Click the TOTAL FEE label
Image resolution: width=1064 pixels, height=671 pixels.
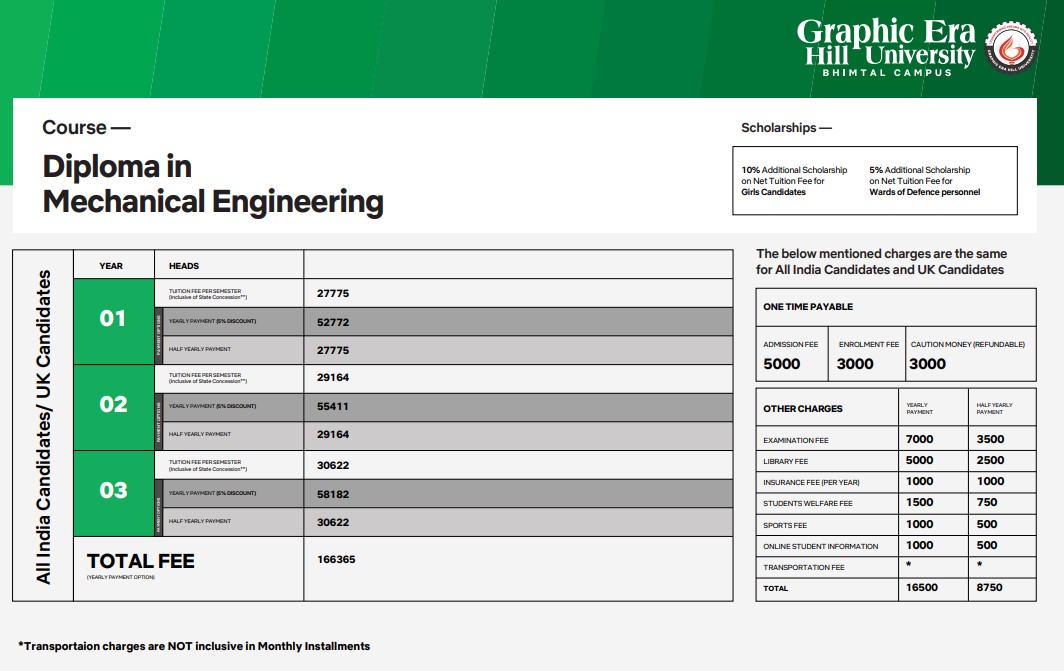[140, 561]
